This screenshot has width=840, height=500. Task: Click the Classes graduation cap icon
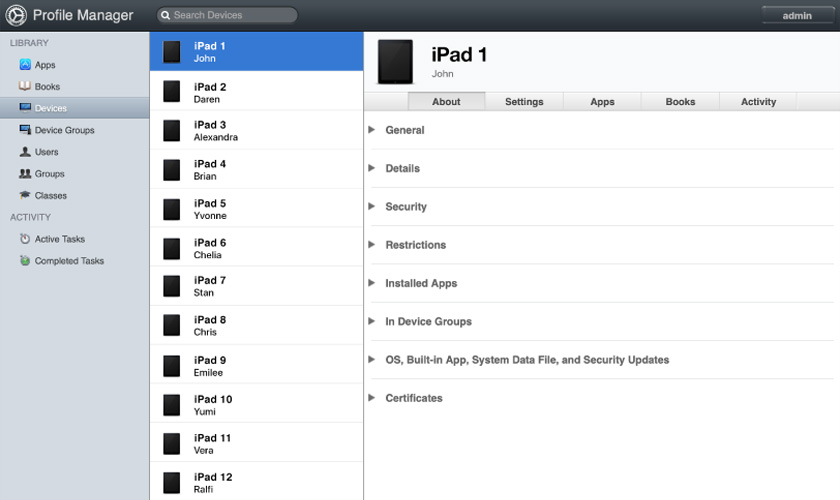tap(25, 195)
